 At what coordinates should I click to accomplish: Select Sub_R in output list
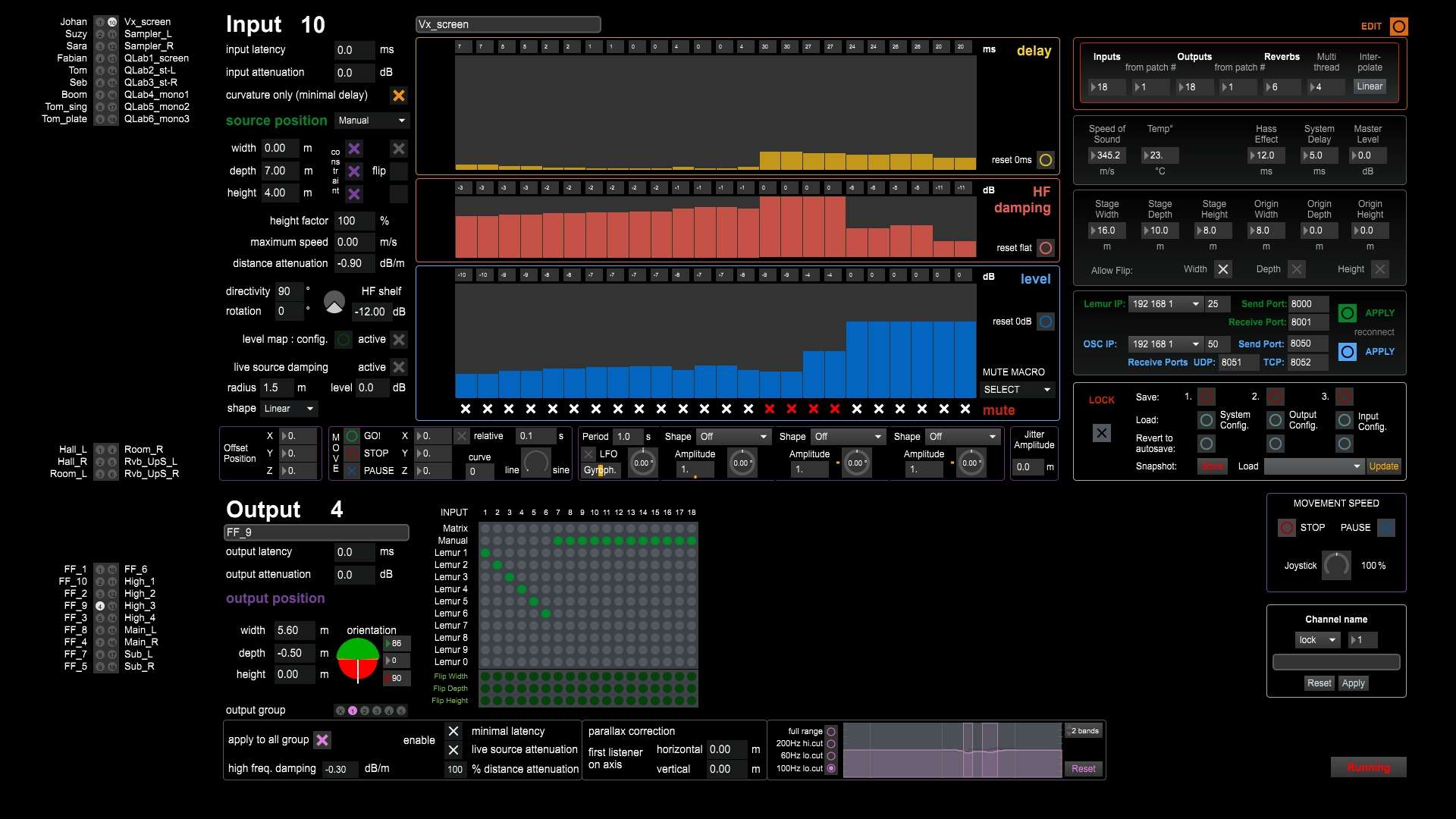[139, 667]
